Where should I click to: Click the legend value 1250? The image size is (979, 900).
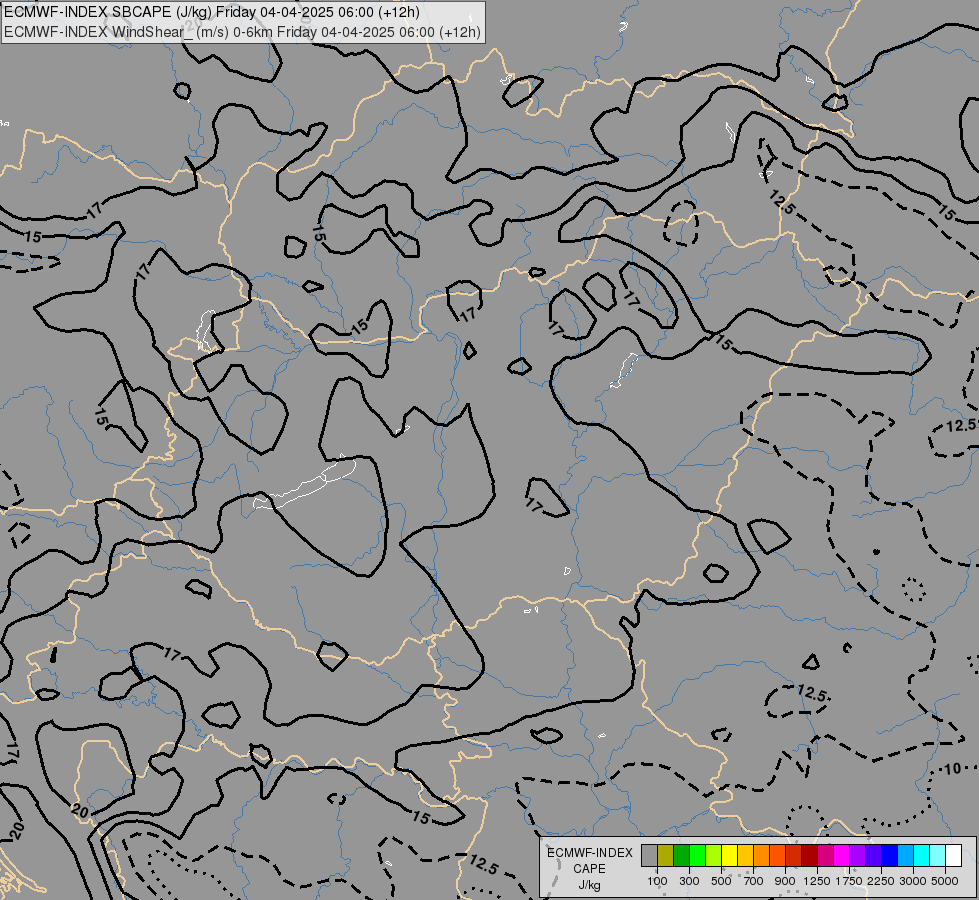tap(817, 881)
